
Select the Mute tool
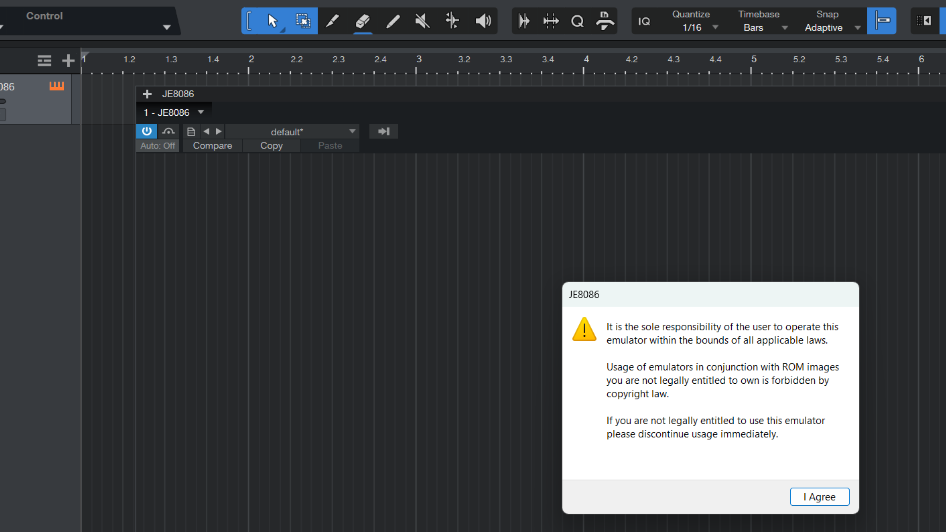click(422, 21)
